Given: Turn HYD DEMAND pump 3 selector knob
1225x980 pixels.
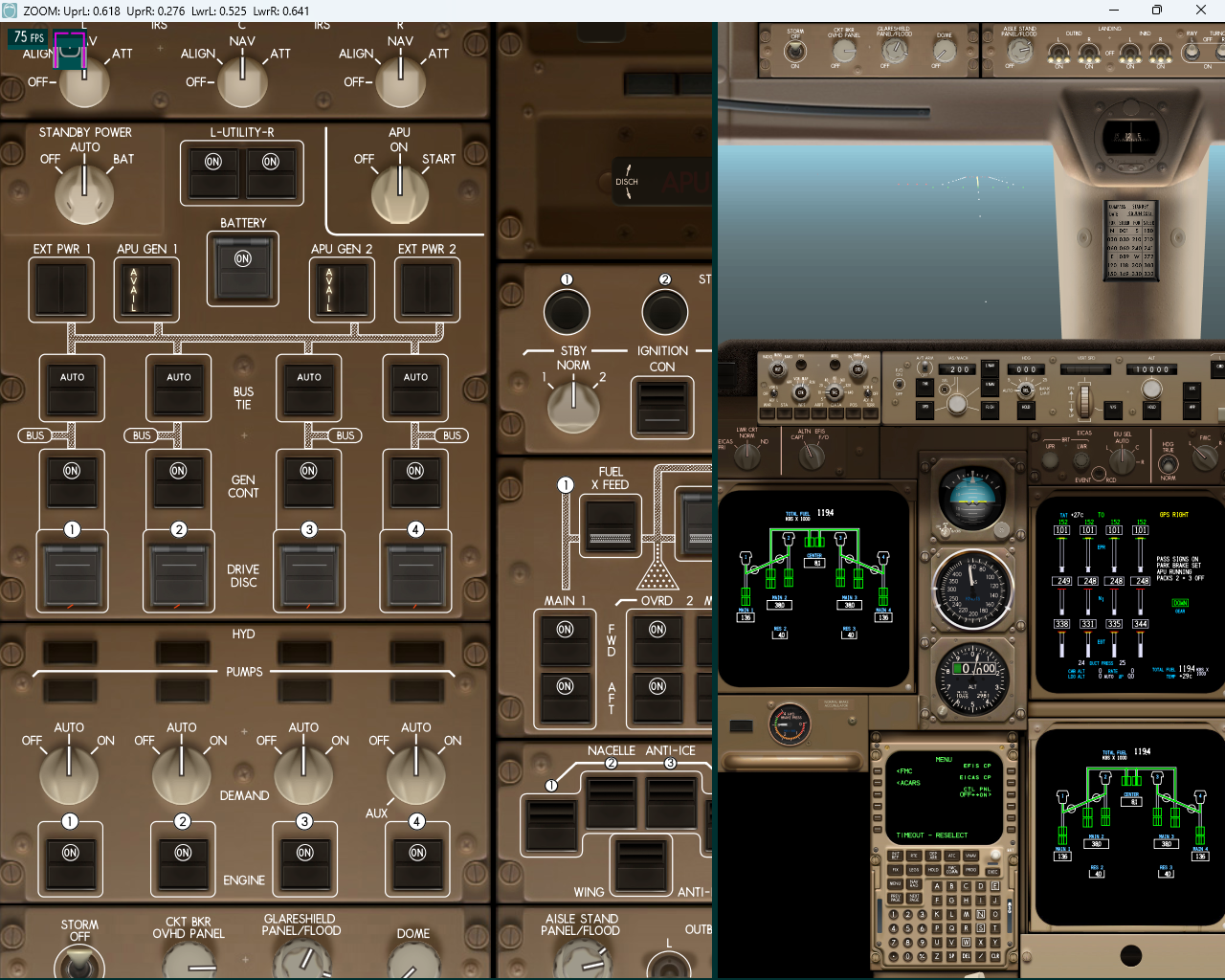Looking at the screenshot, I should point(303,773).
